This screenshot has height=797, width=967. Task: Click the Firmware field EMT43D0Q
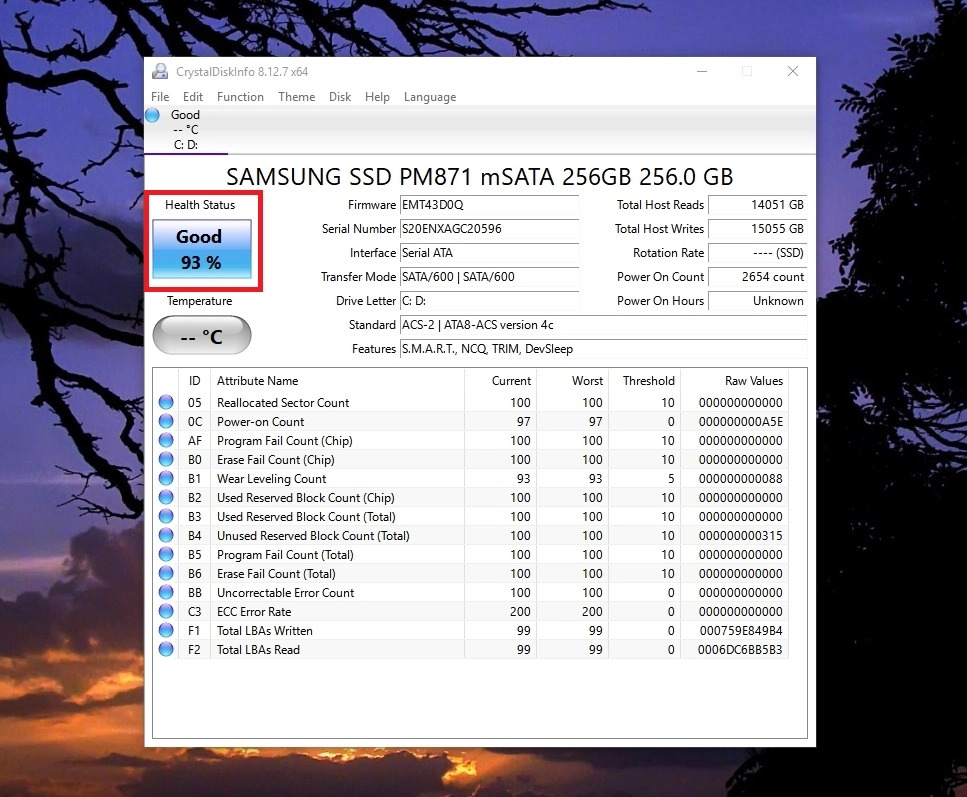click(x=490, y=205)
